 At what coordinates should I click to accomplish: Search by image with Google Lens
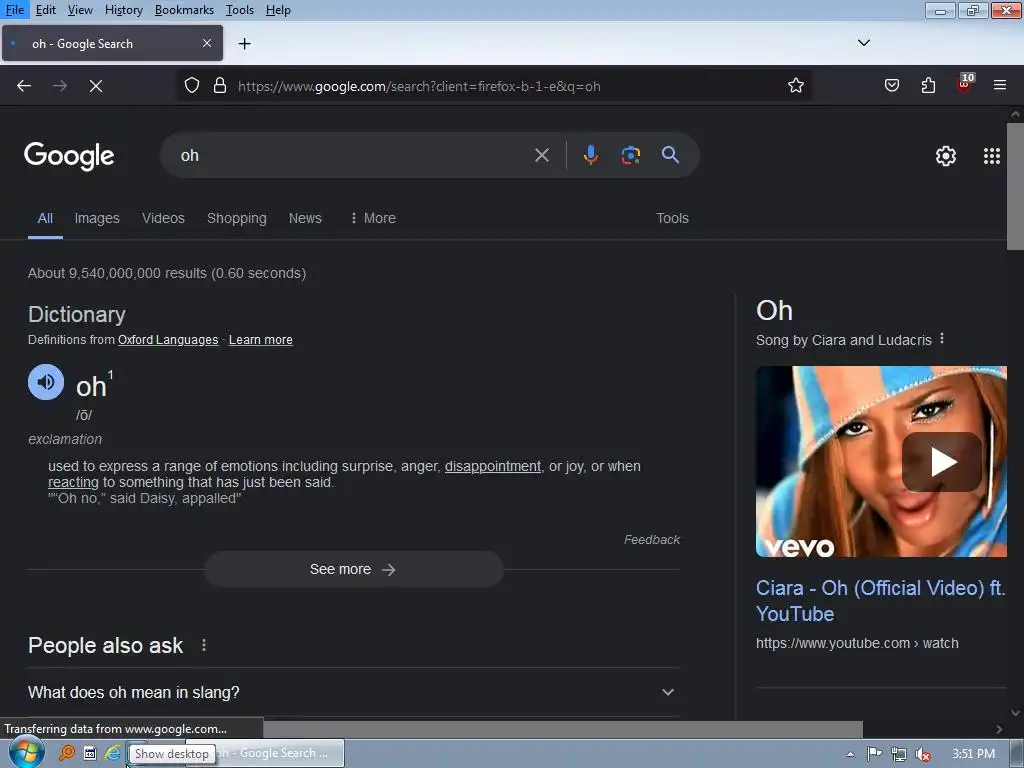(630, 155)
